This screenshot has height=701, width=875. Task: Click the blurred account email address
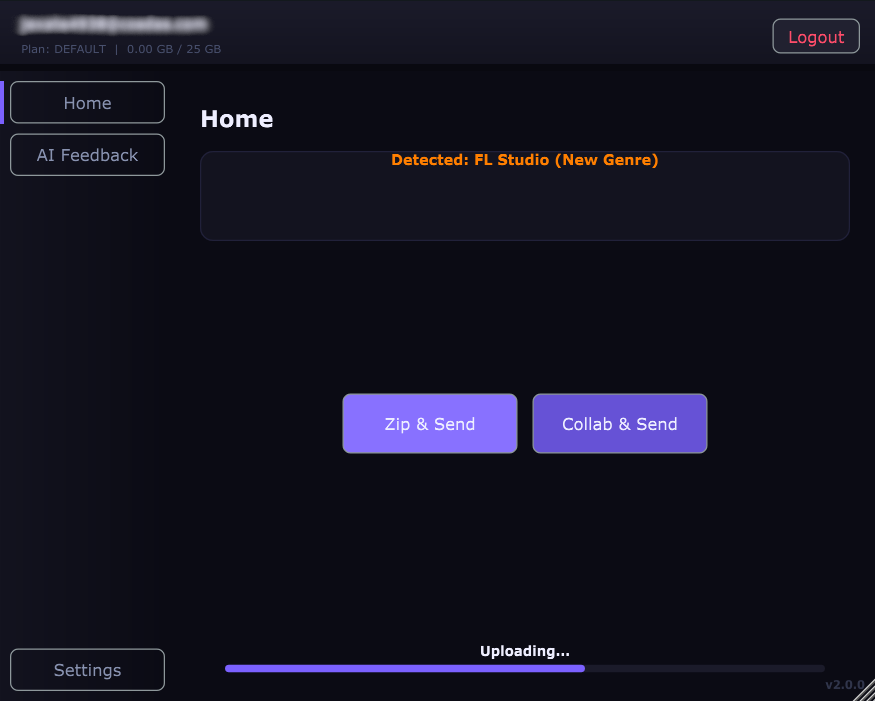coord(114,24)
